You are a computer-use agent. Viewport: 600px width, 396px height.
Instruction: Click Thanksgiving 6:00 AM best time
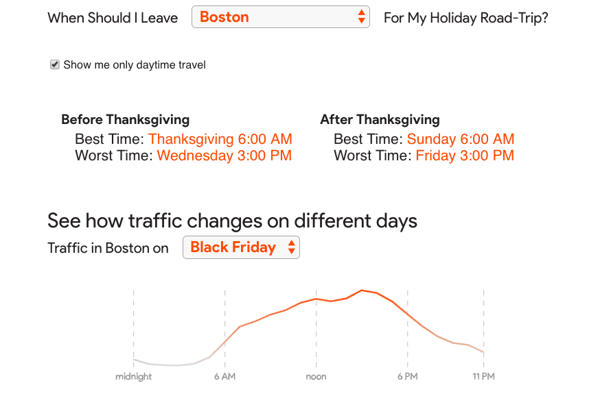pyautogui.click(x=220, y=139)
